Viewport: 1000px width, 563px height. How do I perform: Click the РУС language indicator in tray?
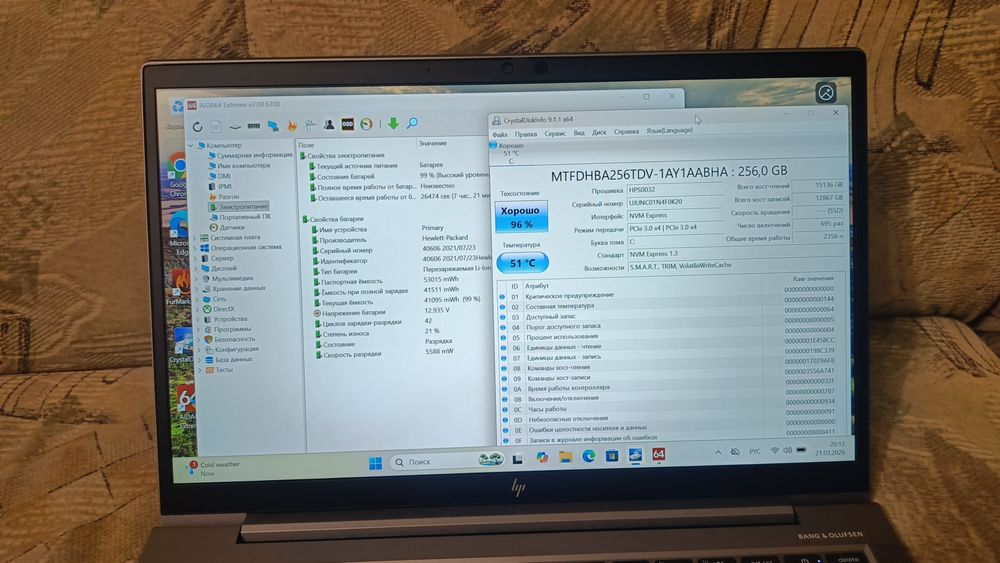coord(754,451)
